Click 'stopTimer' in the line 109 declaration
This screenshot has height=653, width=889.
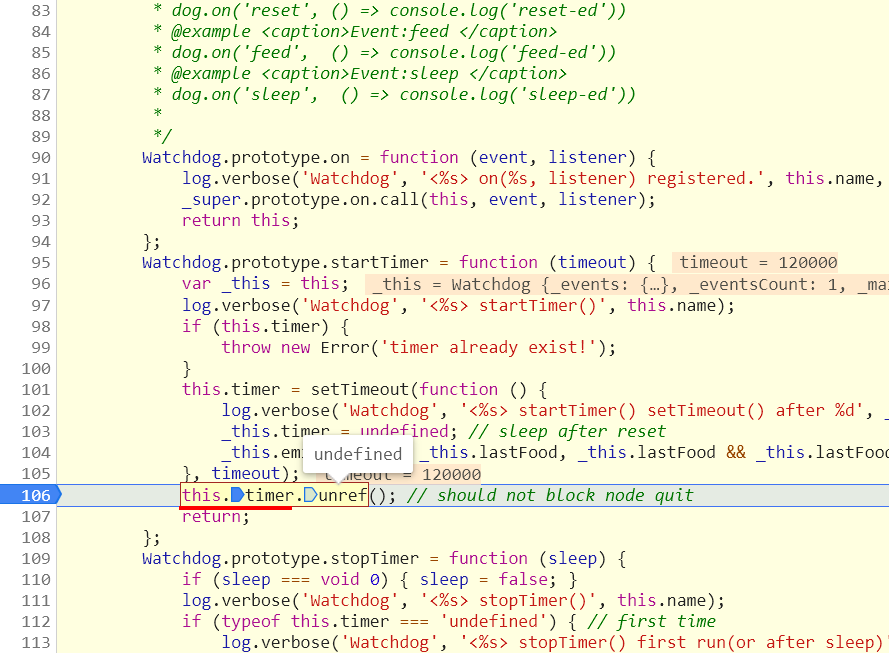click(374, 559)
